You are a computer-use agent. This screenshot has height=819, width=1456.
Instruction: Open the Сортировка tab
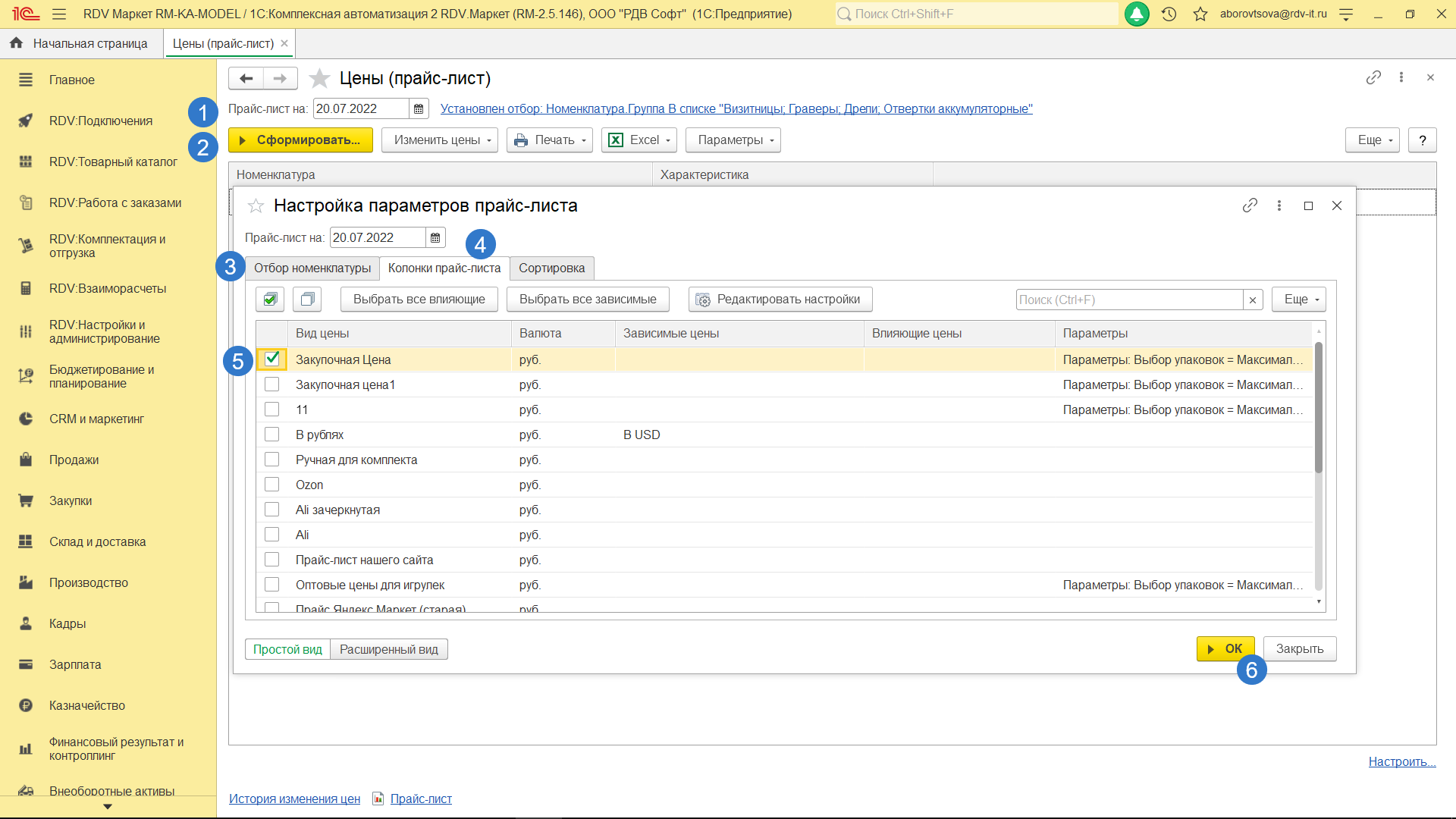coord(551,268)
